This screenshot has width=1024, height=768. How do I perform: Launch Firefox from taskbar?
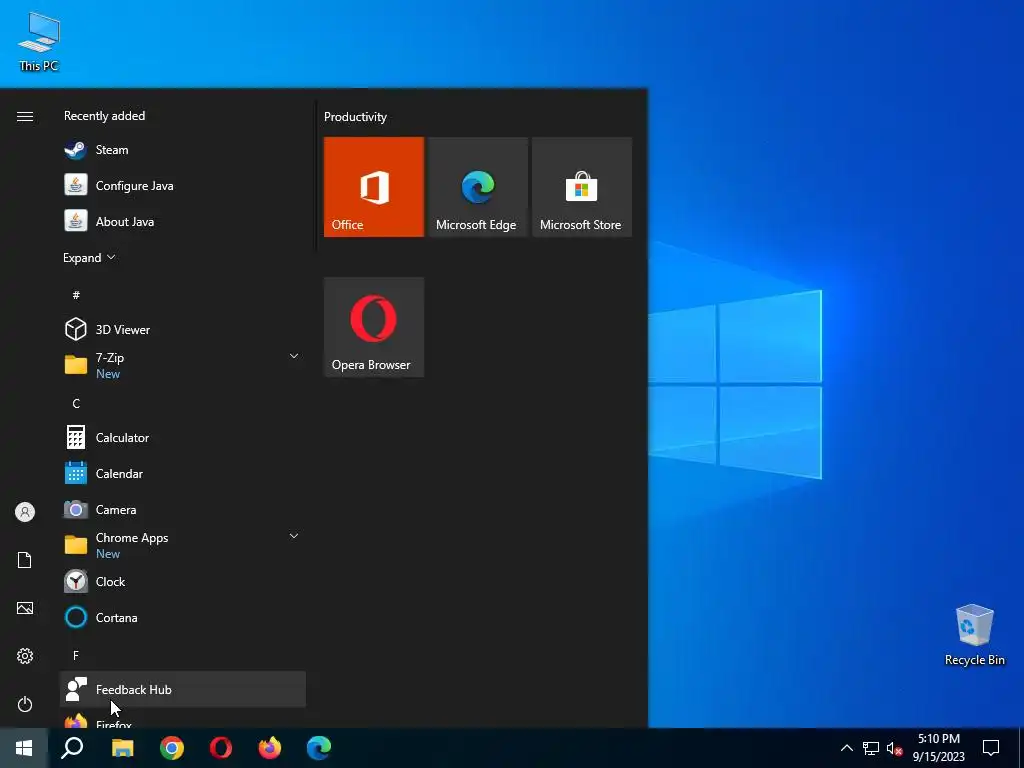click(270, 748)
